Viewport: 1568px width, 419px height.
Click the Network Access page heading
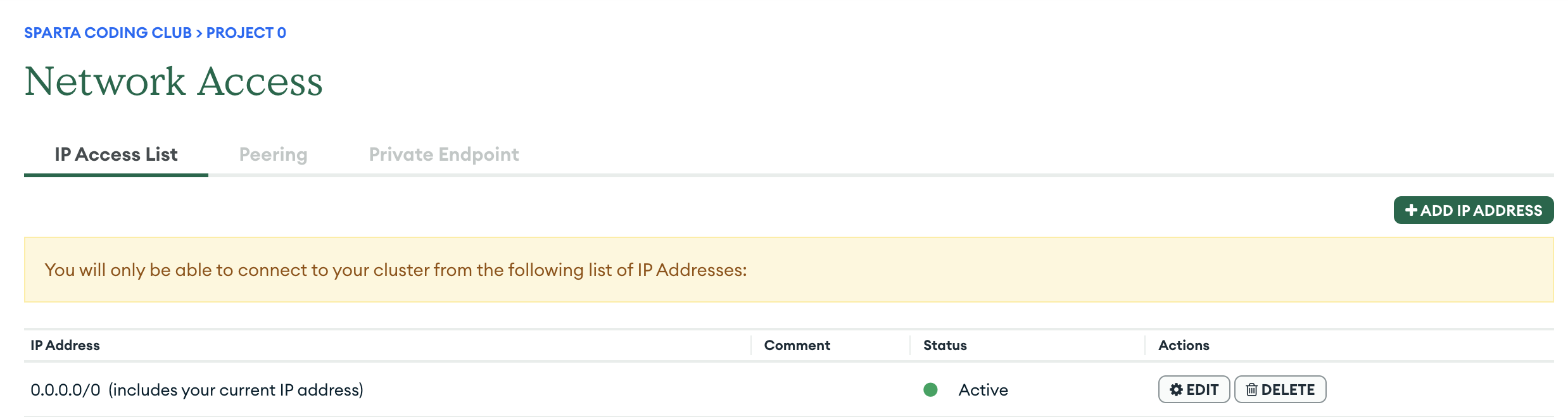click(x=174, y=82)
